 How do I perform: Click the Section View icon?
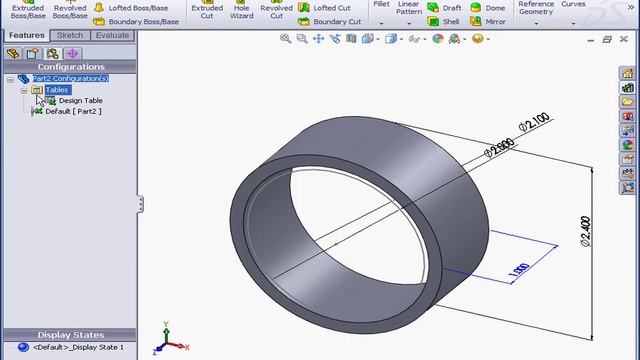pos(351,39)
